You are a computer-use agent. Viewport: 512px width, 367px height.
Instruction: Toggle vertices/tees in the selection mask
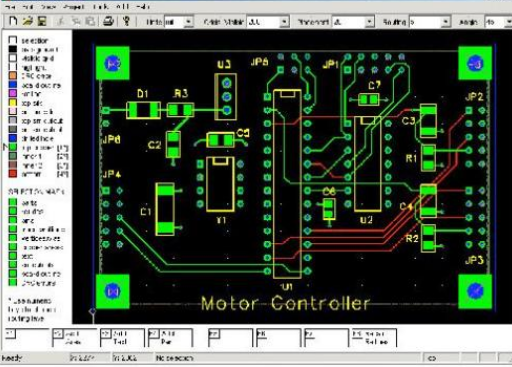pyautogui.click(x=13, y=238)
